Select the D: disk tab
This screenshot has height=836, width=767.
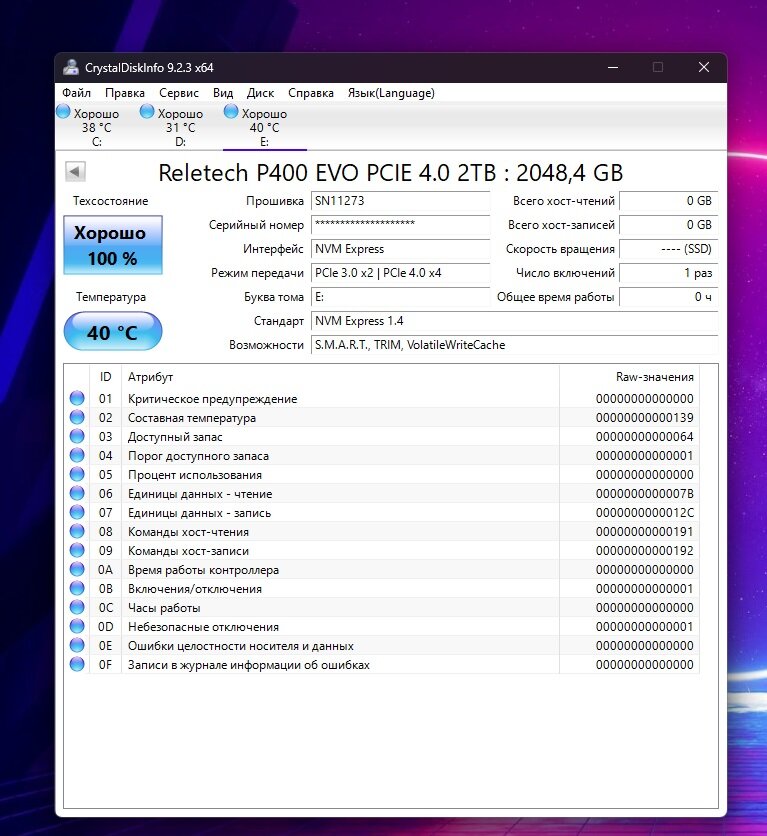click(181, 127)
